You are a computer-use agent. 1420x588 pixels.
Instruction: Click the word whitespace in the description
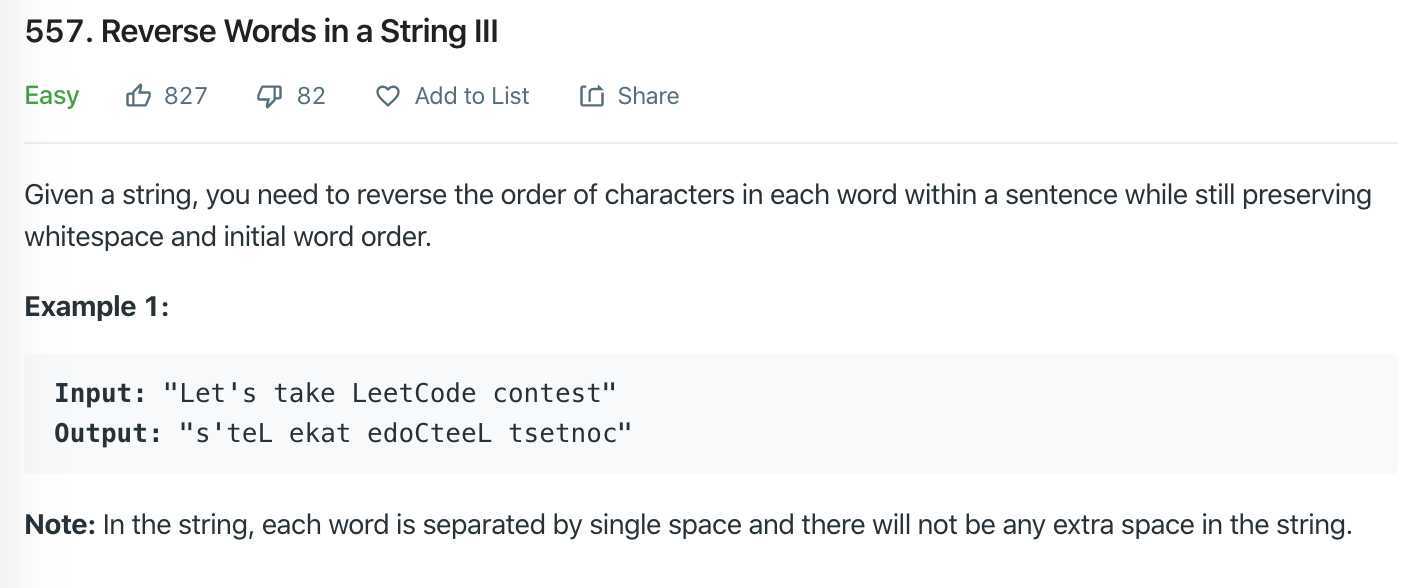[x=88, y=239]
